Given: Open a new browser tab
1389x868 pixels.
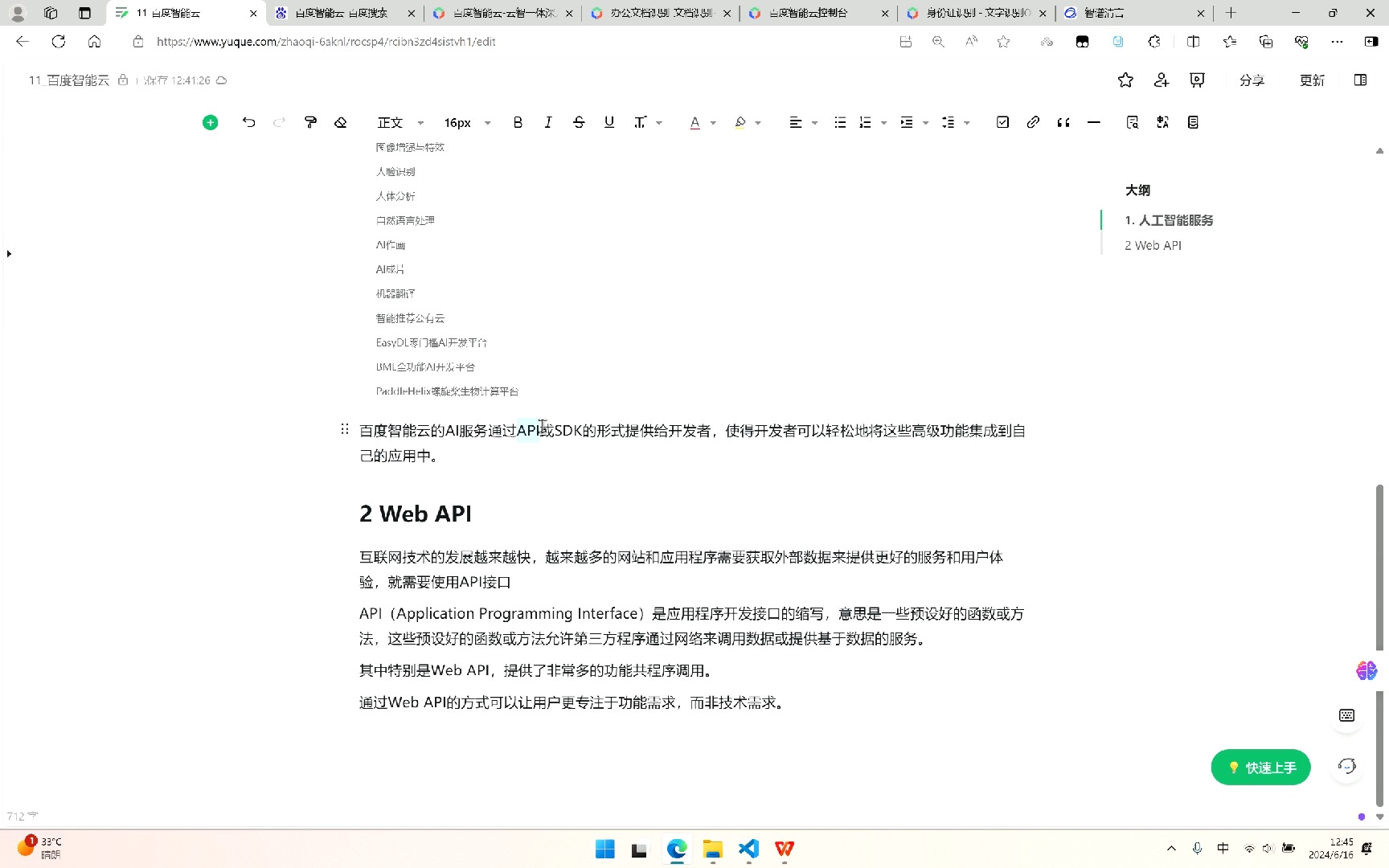Looking at the screenshot, I should point(1231,13).
